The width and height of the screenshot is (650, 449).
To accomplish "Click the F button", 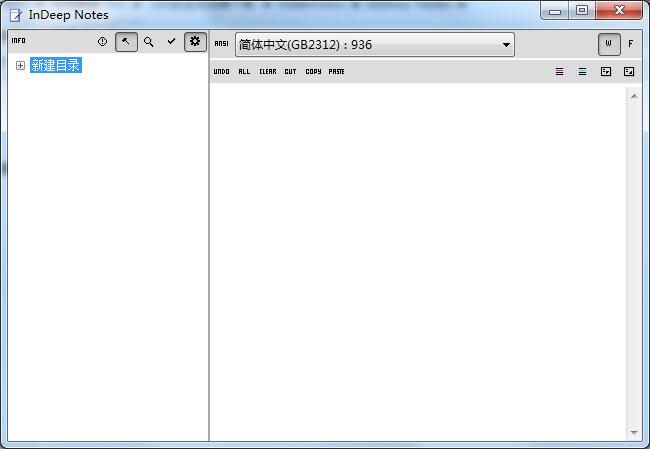I will point(631,44).
